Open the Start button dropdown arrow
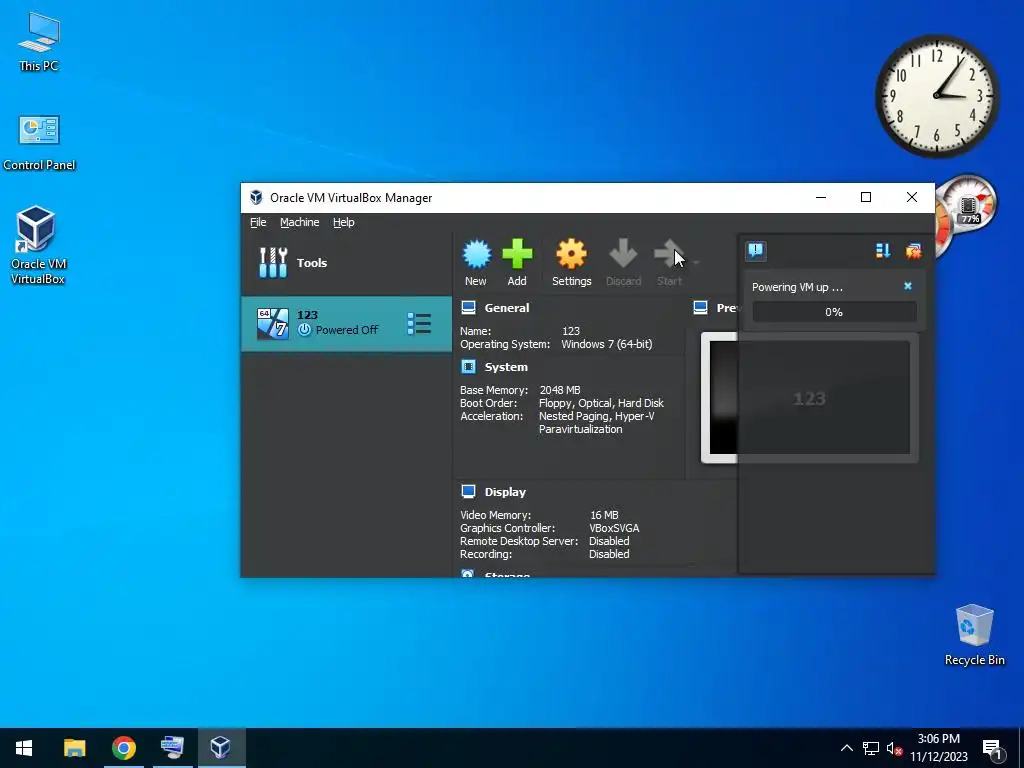The height and width of the screenshot is (768, 1024). (696, 263)
